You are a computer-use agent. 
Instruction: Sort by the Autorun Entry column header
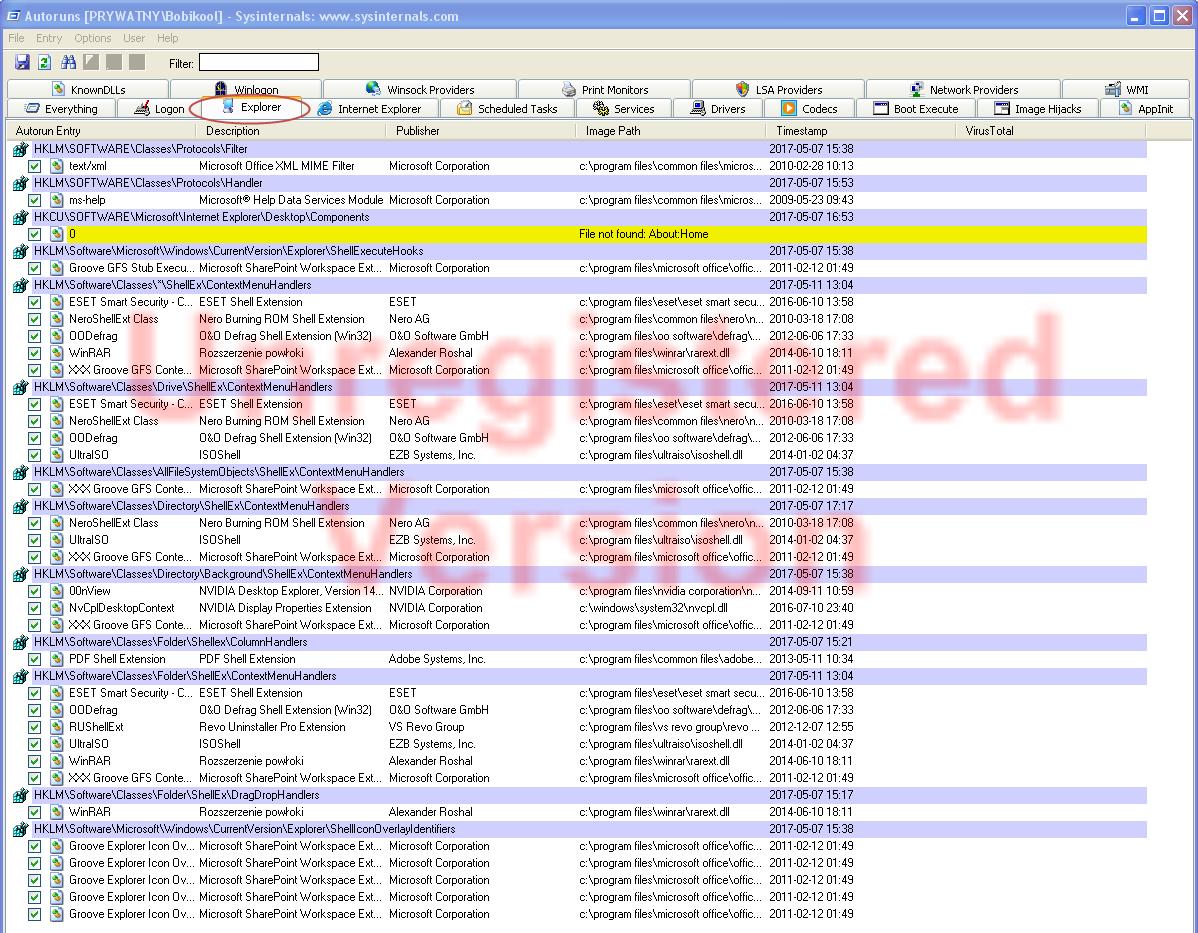pos(101,131)
